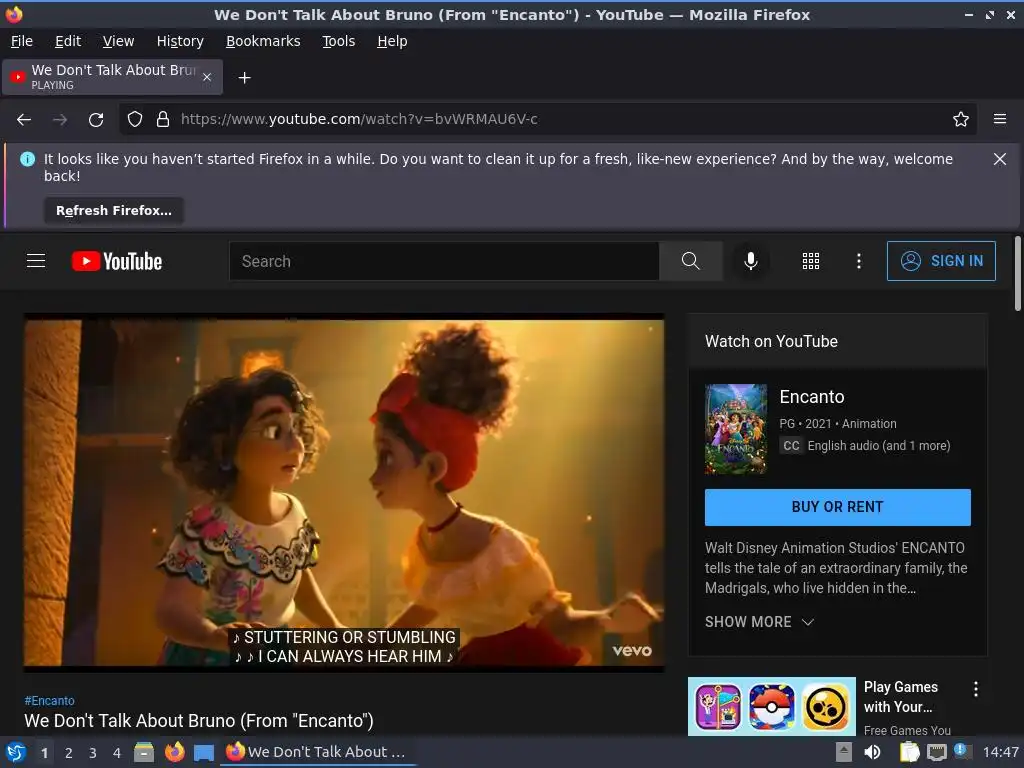Open a new browser tab

click(x=244, y=78)
